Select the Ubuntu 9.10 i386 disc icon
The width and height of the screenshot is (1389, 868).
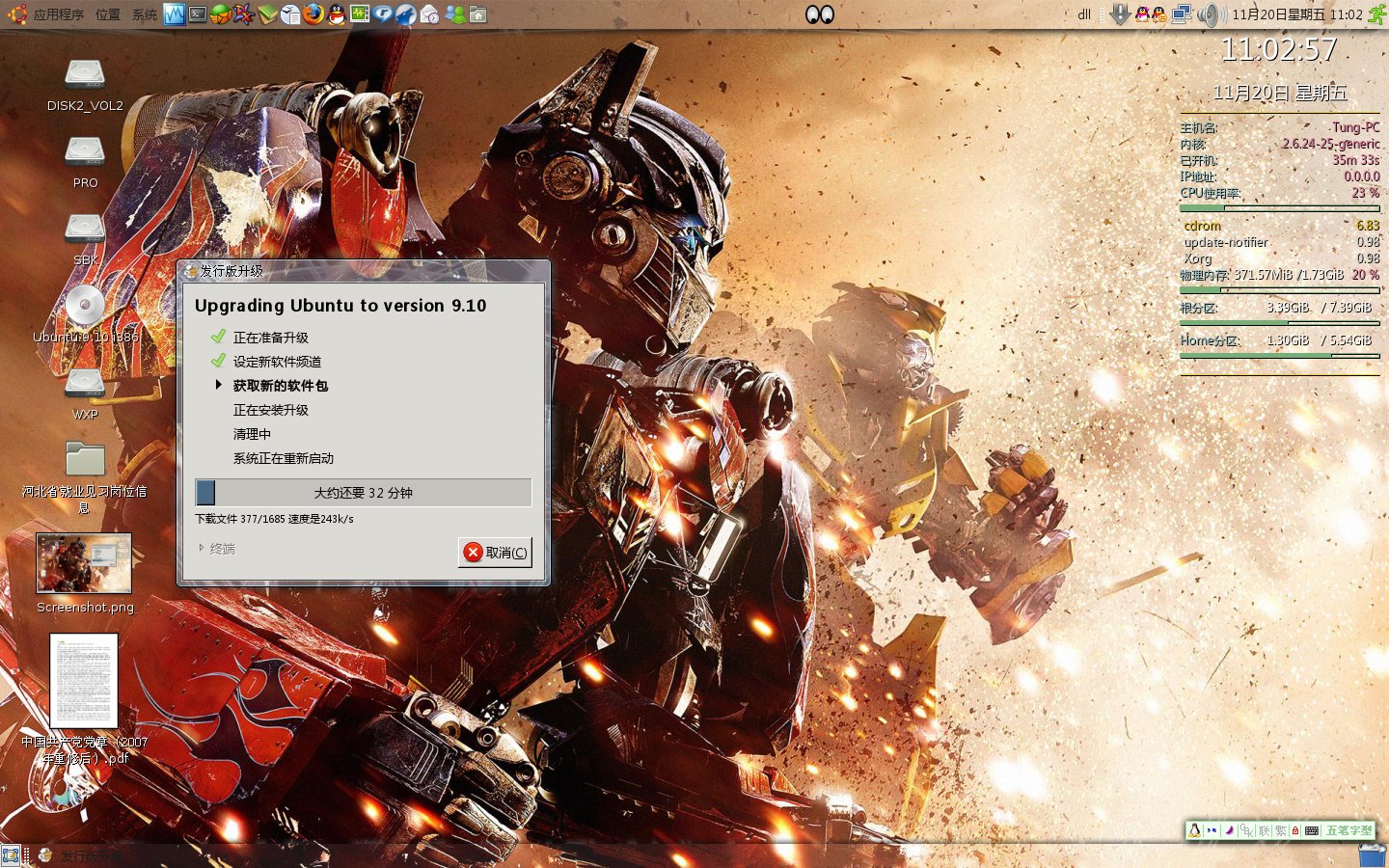85,307
